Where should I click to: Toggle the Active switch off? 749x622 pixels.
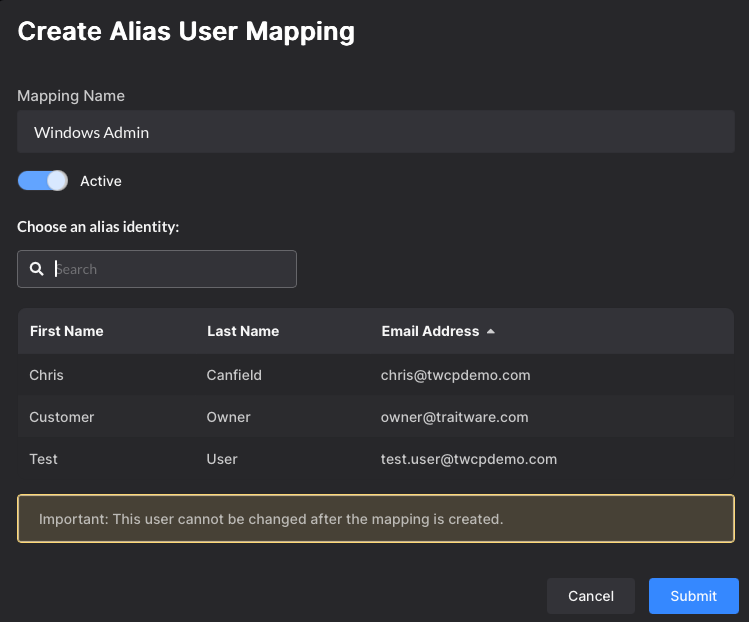[43, 181]
